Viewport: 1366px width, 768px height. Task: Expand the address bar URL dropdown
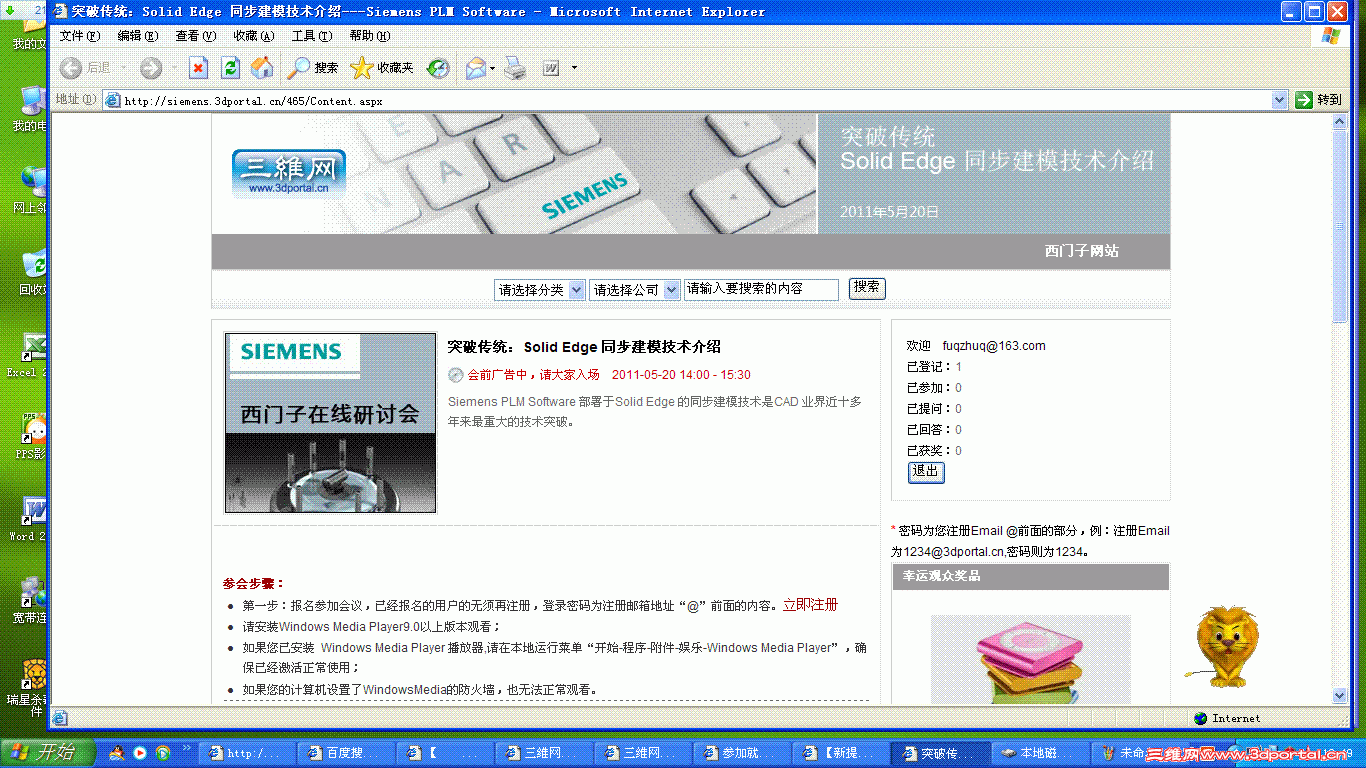[x=1279, y=100]
